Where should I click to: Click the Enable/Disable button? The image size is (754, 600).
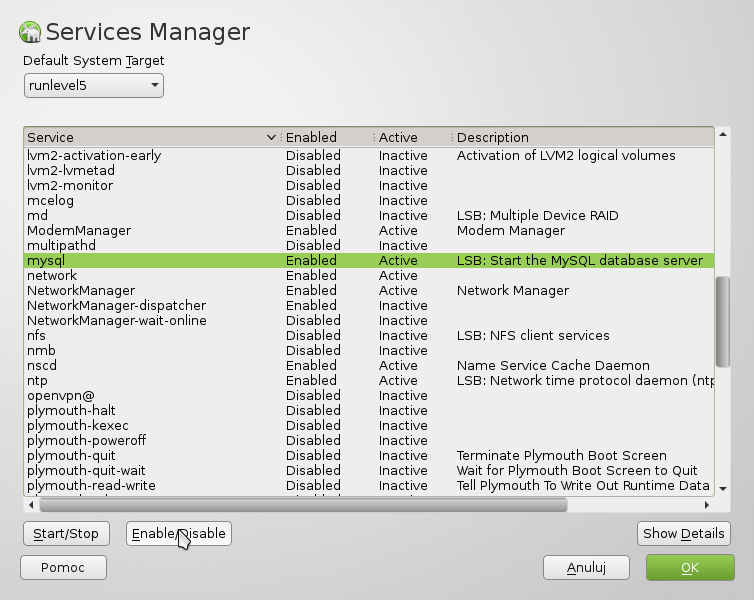(x=179, y=534)
